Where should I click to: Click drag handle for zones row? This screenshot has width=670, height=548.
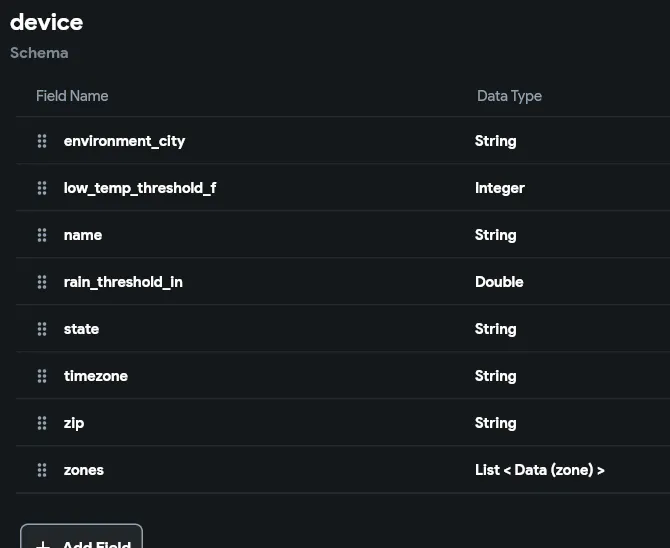click(42, 470)
